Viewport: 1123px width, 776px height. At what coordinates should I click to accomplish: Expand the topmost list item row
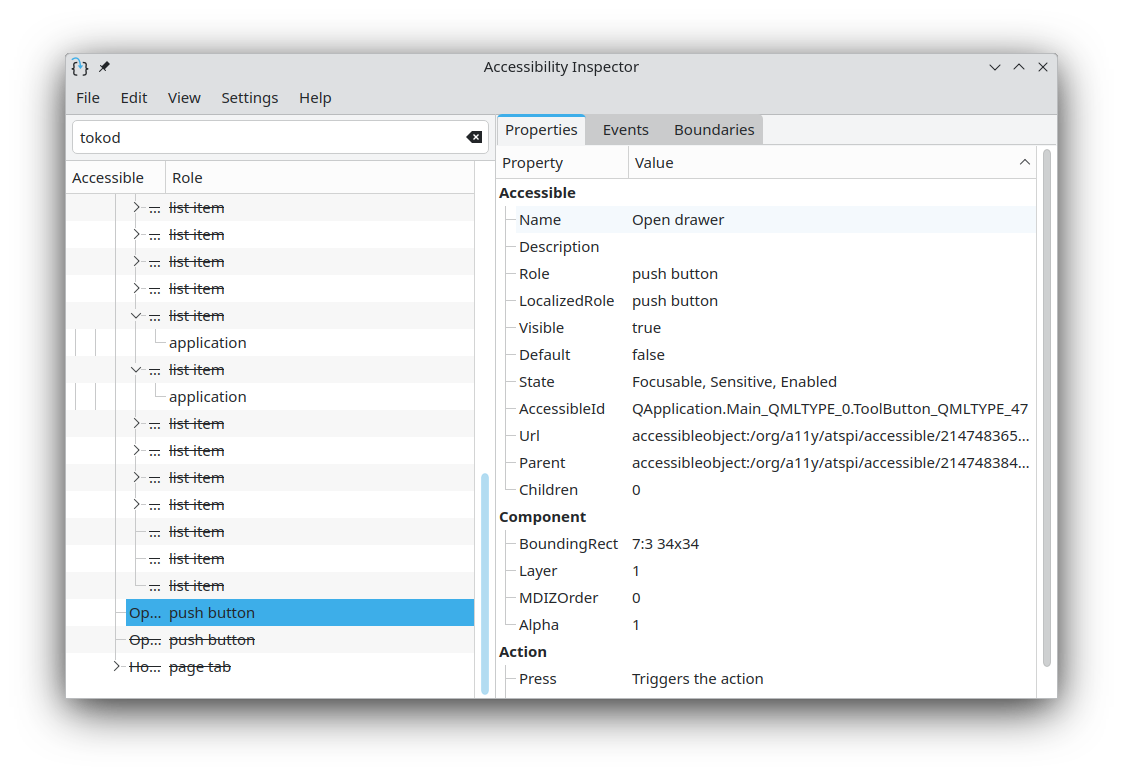pos(137,208)
